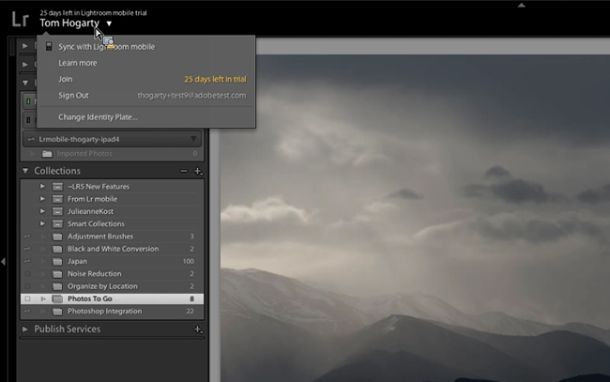Select the Photoshop Integration collection name
Viewport: 610px width, 382px height.
pyautogui.click(x=105, y=311)
